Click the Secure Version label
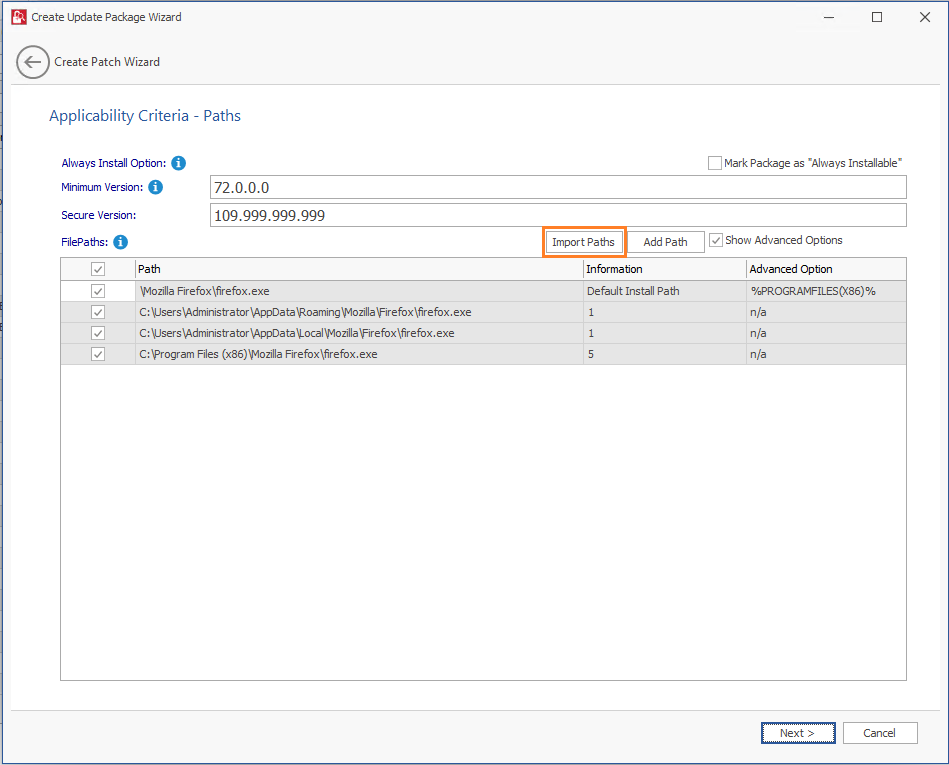 click(x=99, y=215)
